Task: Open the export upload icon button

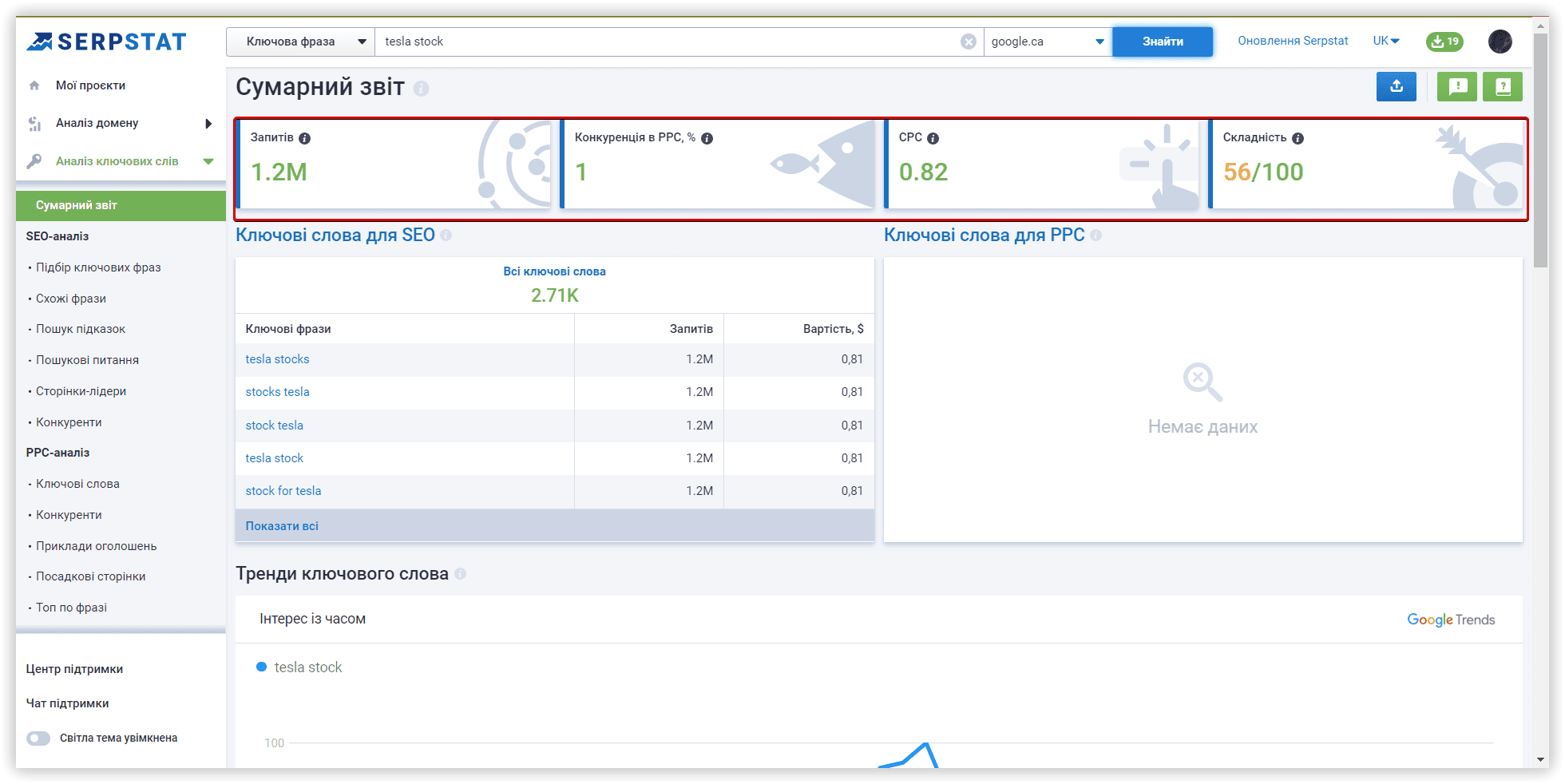Action: [x=1396, y=86]
